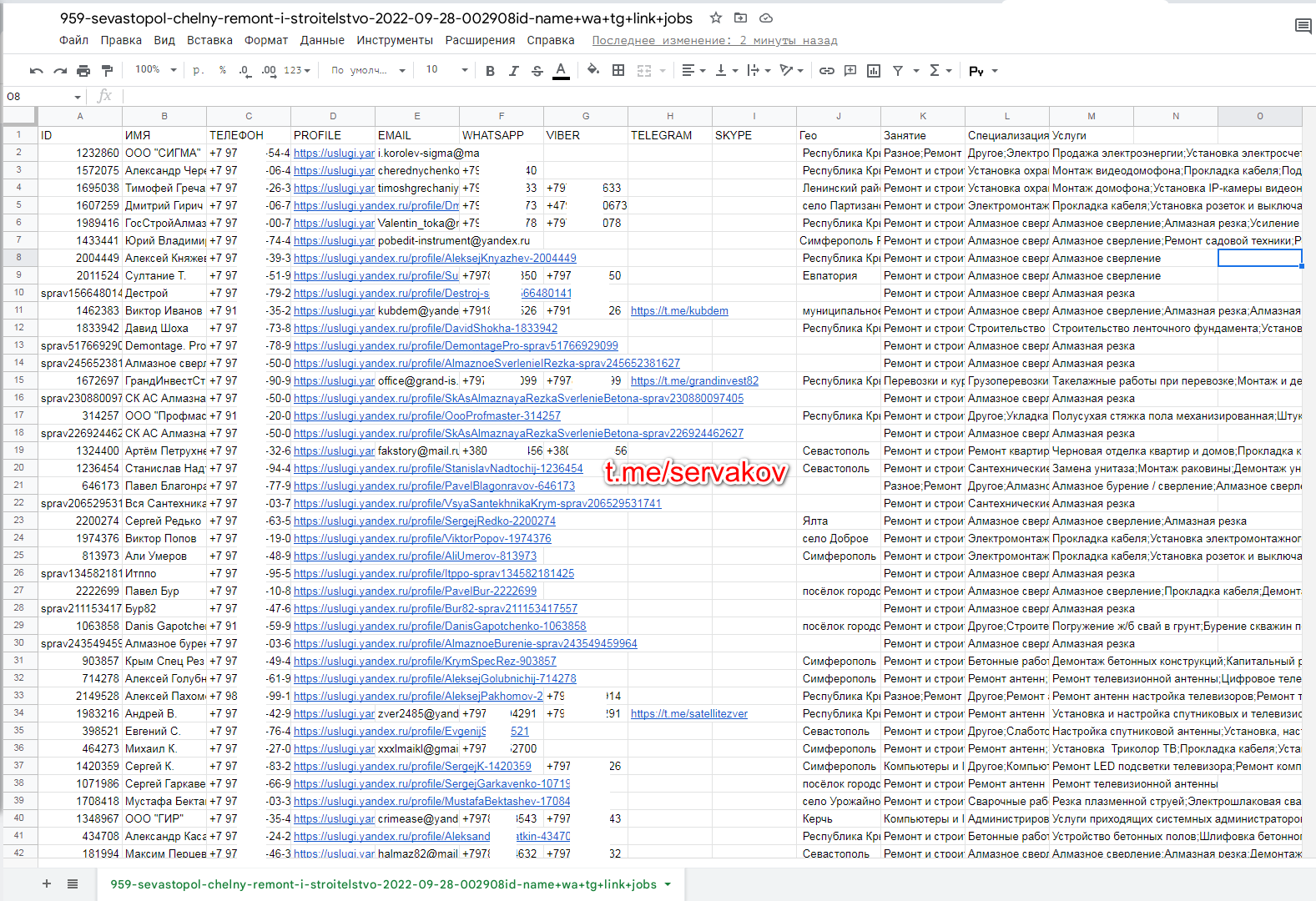Add a new sheet

tap(47, 883)
